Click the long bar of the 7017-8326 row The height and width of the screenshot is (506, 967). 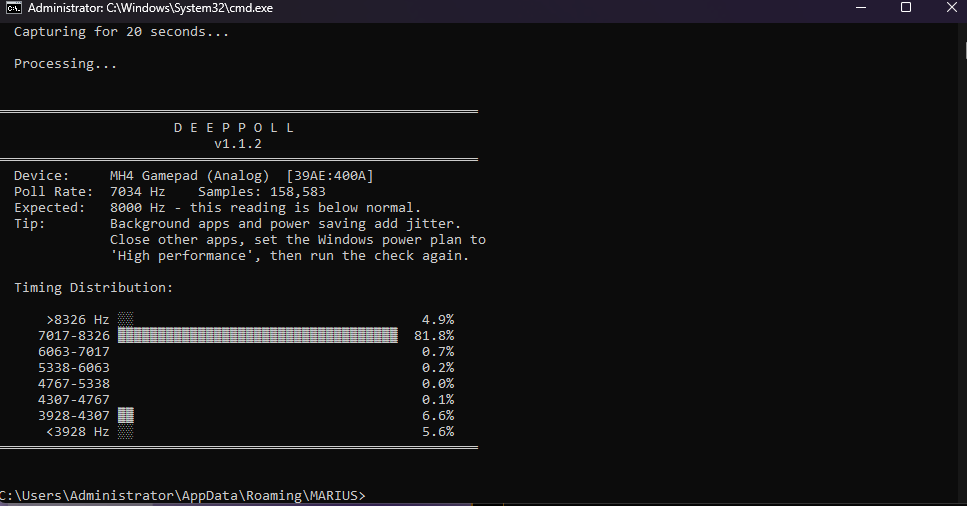258,336
